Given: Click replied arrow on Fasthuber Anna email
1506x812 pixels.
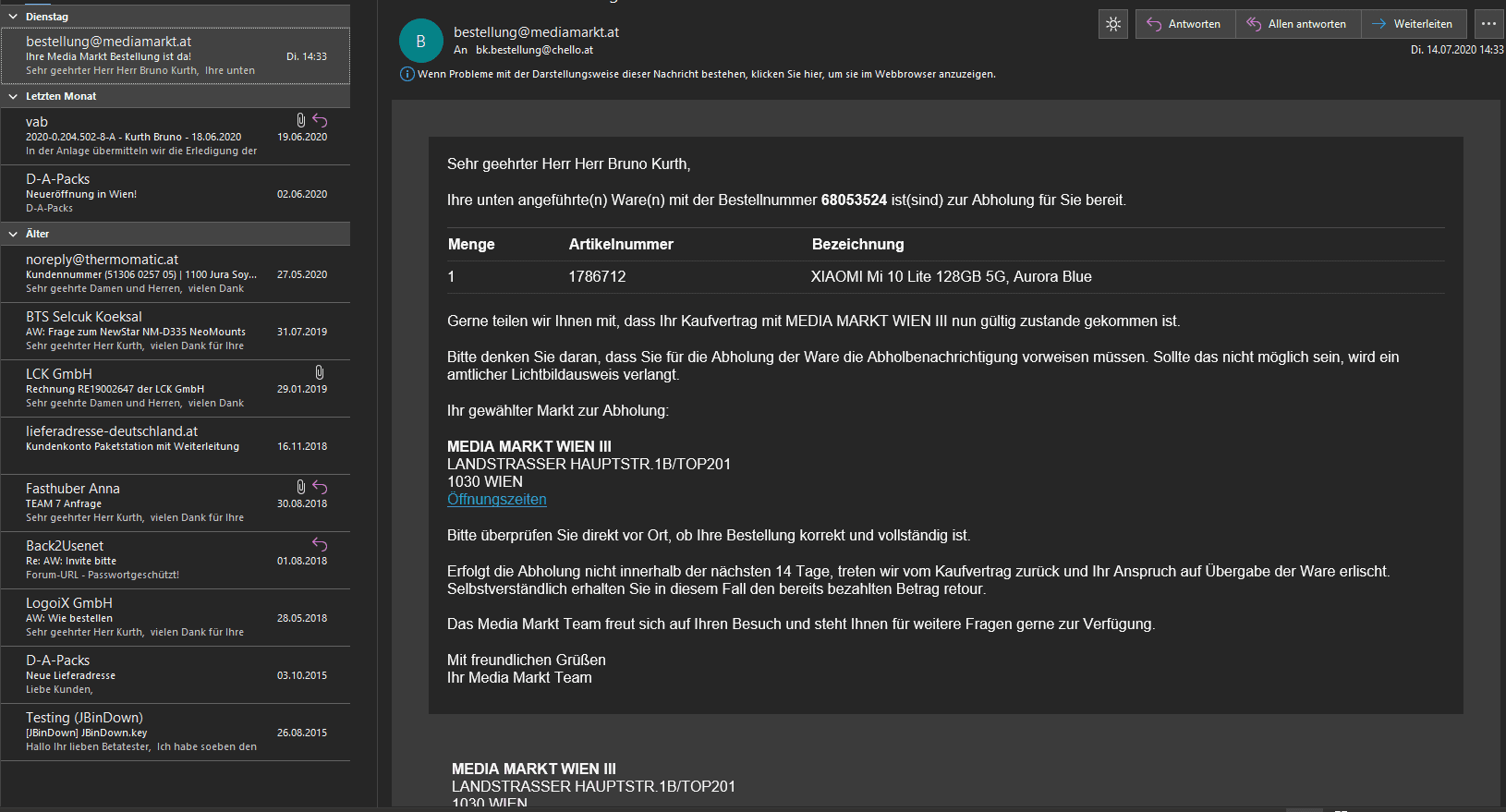Looking at the screenshot, I should coord(320,487).
